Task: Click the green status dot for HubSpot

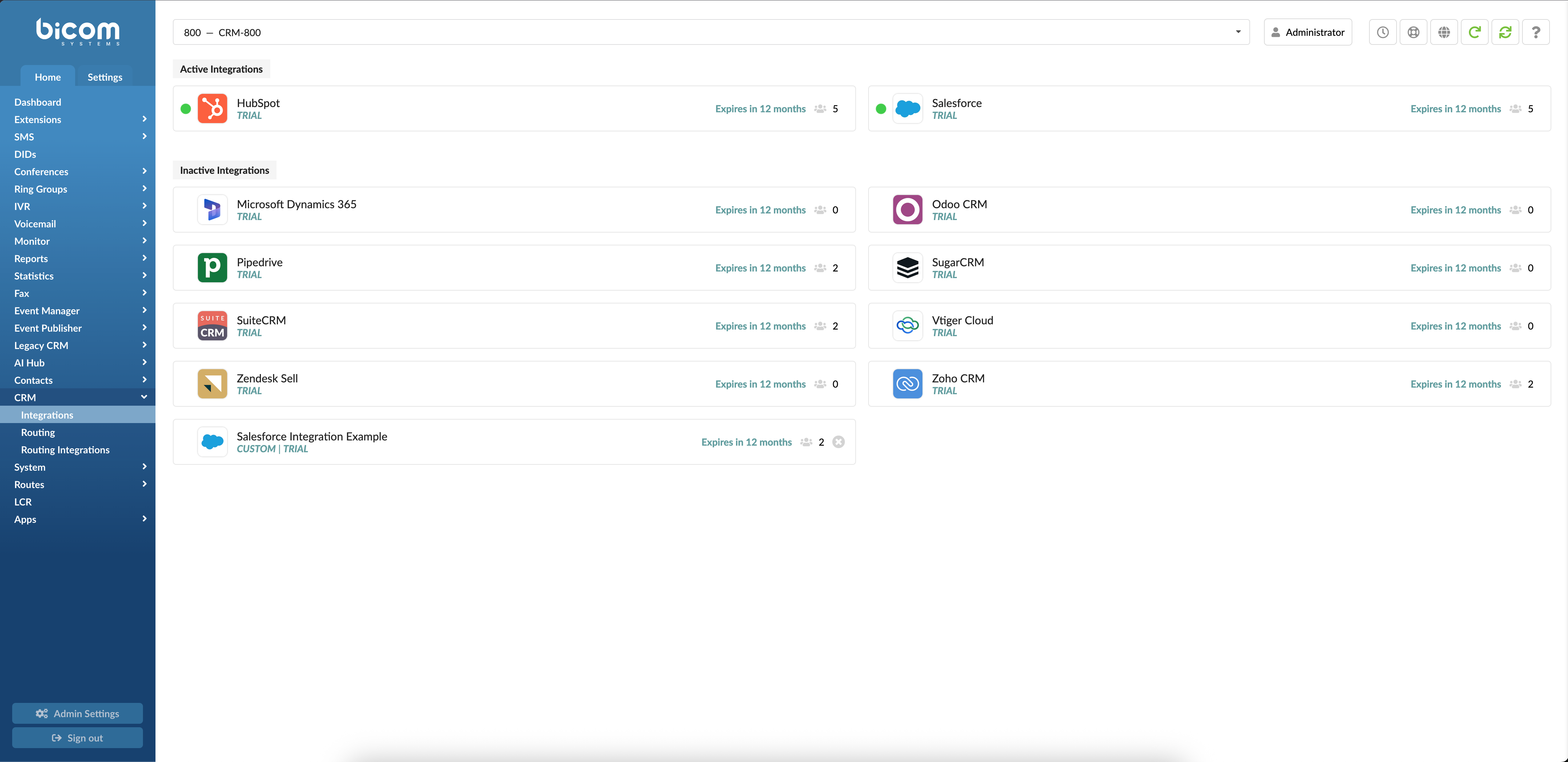Action: (186, 109)
